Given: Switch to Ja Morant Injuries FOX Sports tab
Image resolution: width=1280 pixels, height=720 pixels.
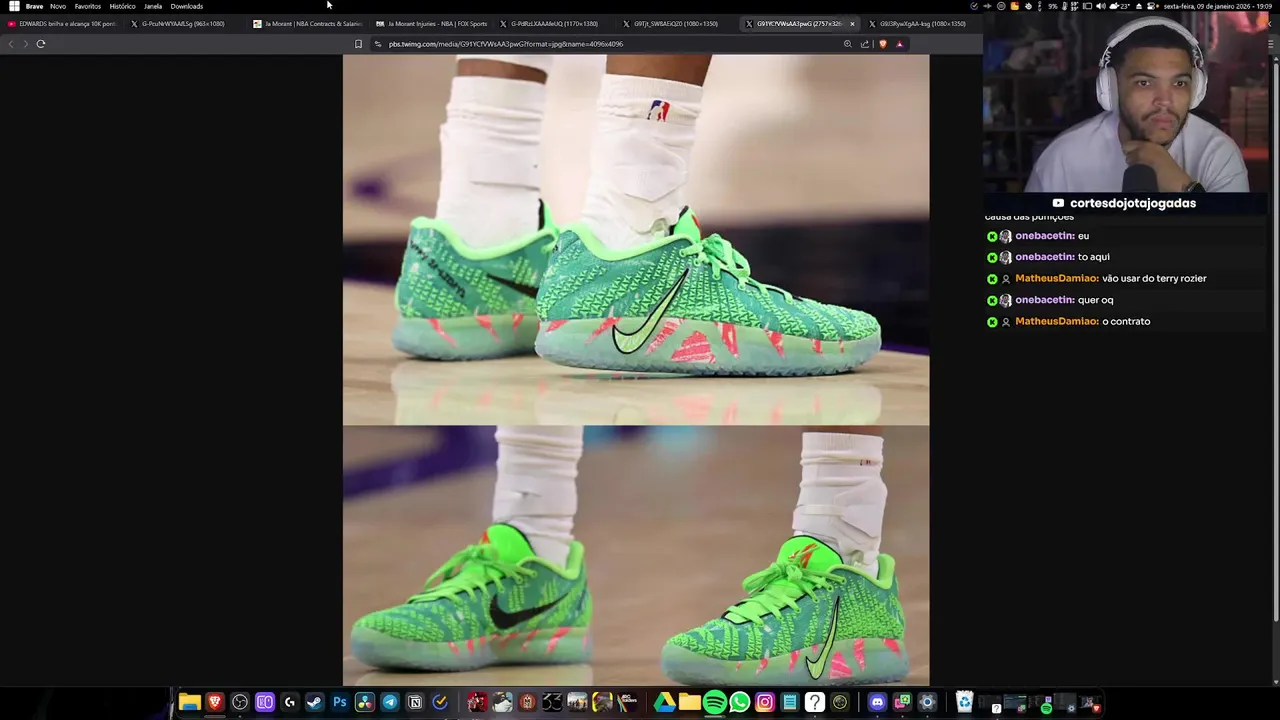Looking at the screenshot, I should pos(432,24).
